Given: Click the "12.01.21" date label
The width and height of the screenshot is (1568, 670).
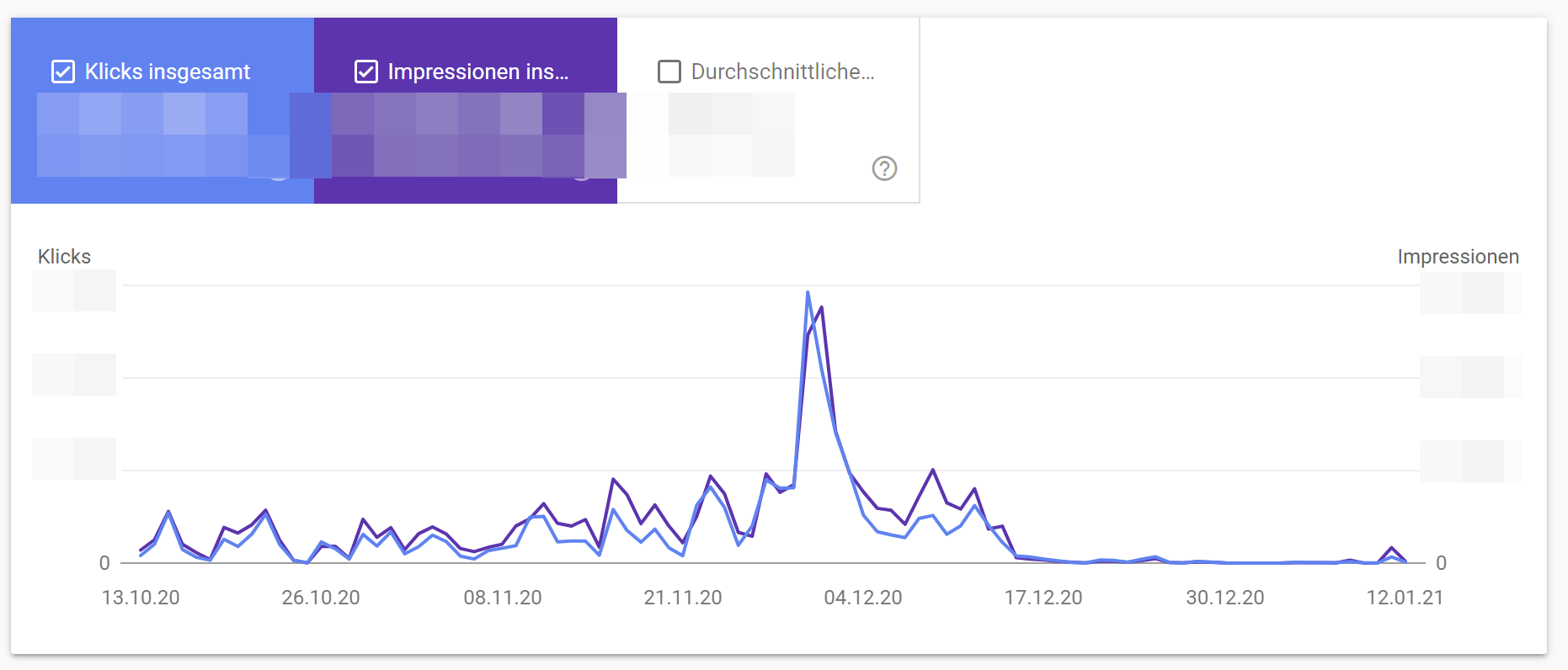Looking at the screenshot, I should click(1405, 598).
